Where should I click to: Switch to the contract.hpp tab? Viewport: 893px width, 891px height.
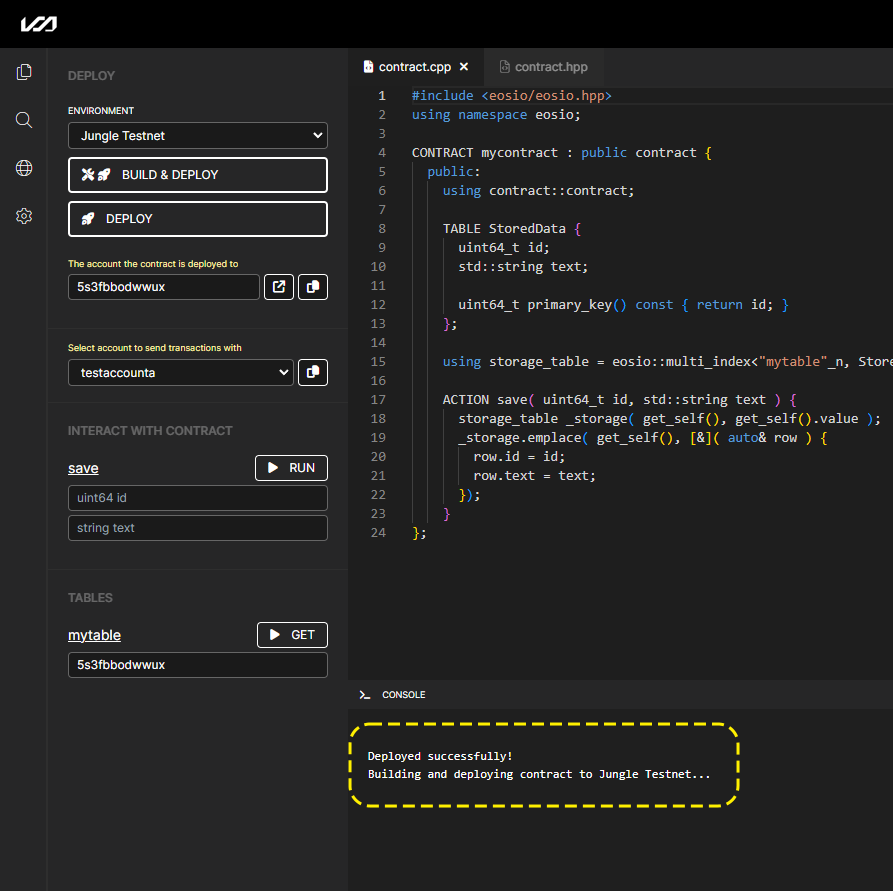click(x=544, y=67)
